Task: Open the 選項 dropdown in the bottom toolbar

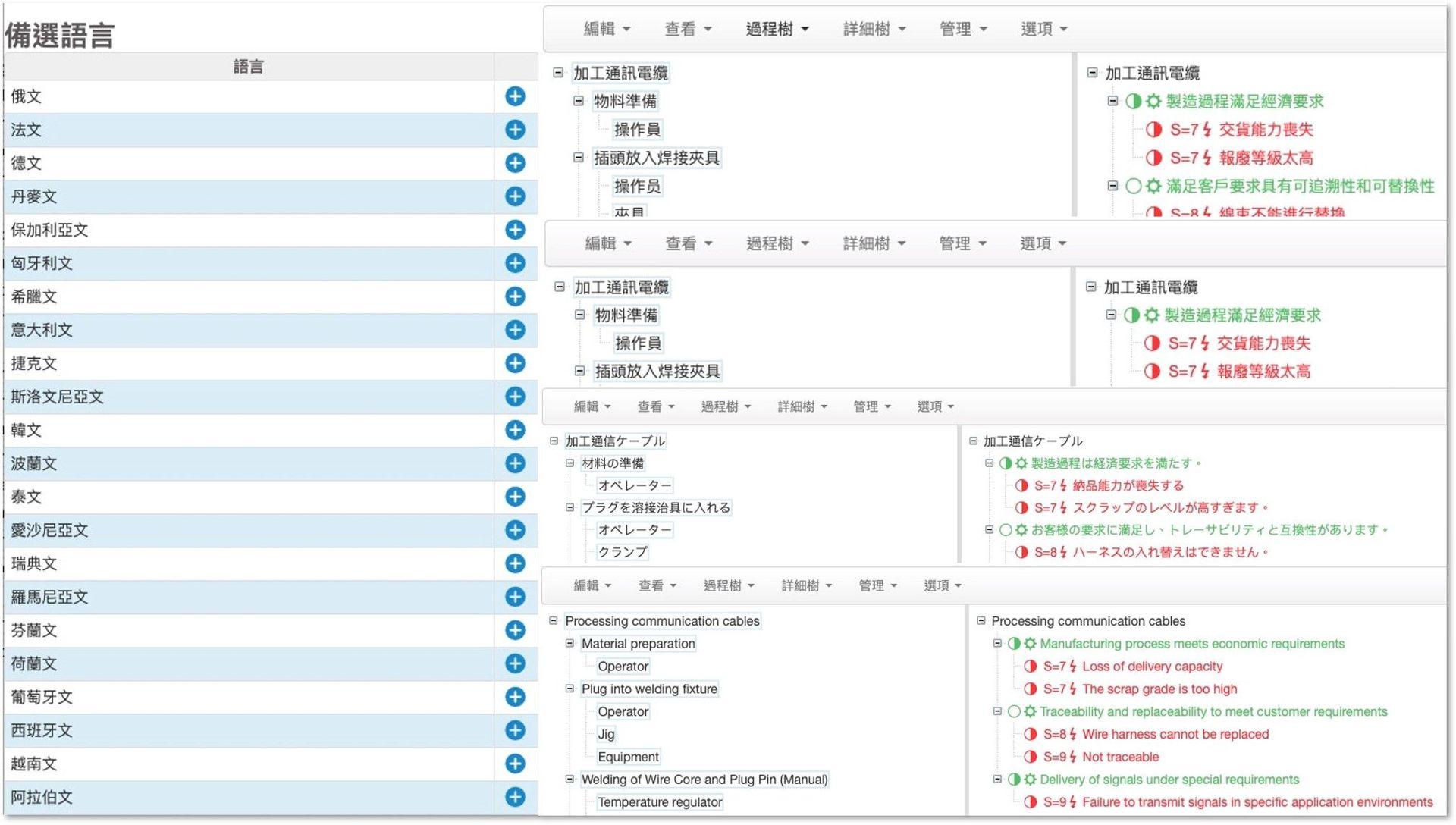Action: point(942,585)
